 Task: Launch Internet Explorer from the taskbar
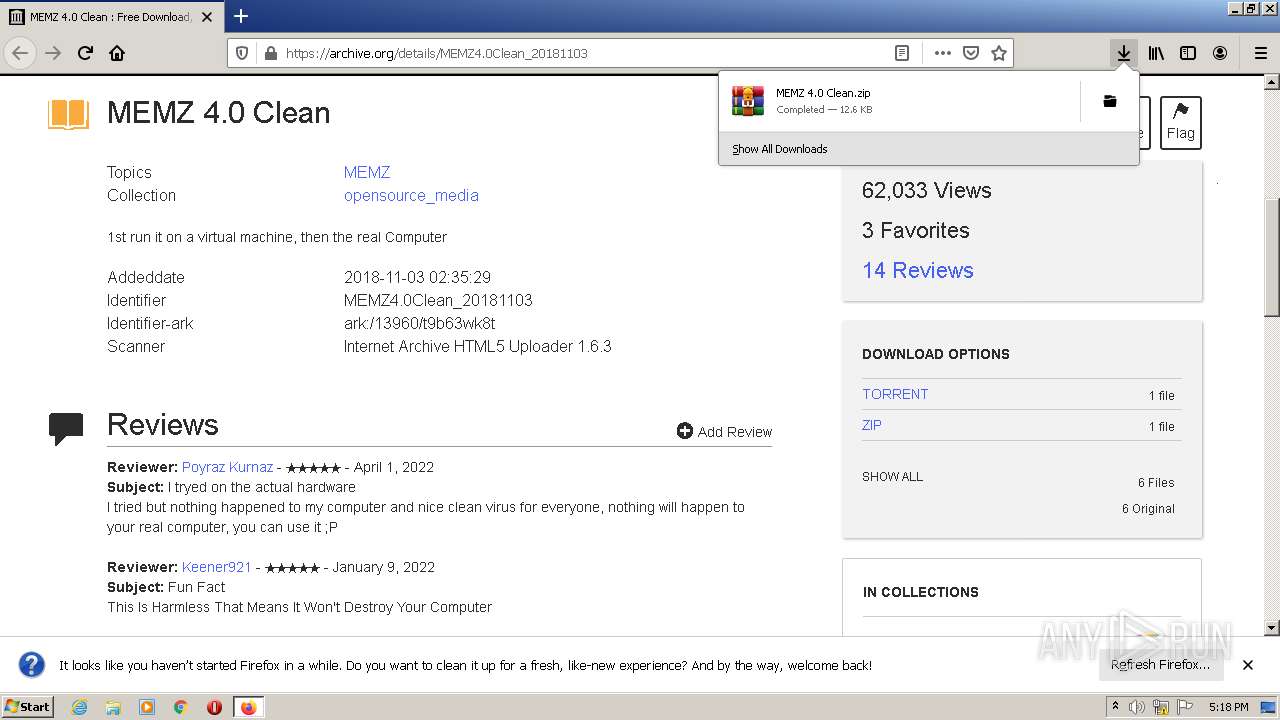pos(80,707)
